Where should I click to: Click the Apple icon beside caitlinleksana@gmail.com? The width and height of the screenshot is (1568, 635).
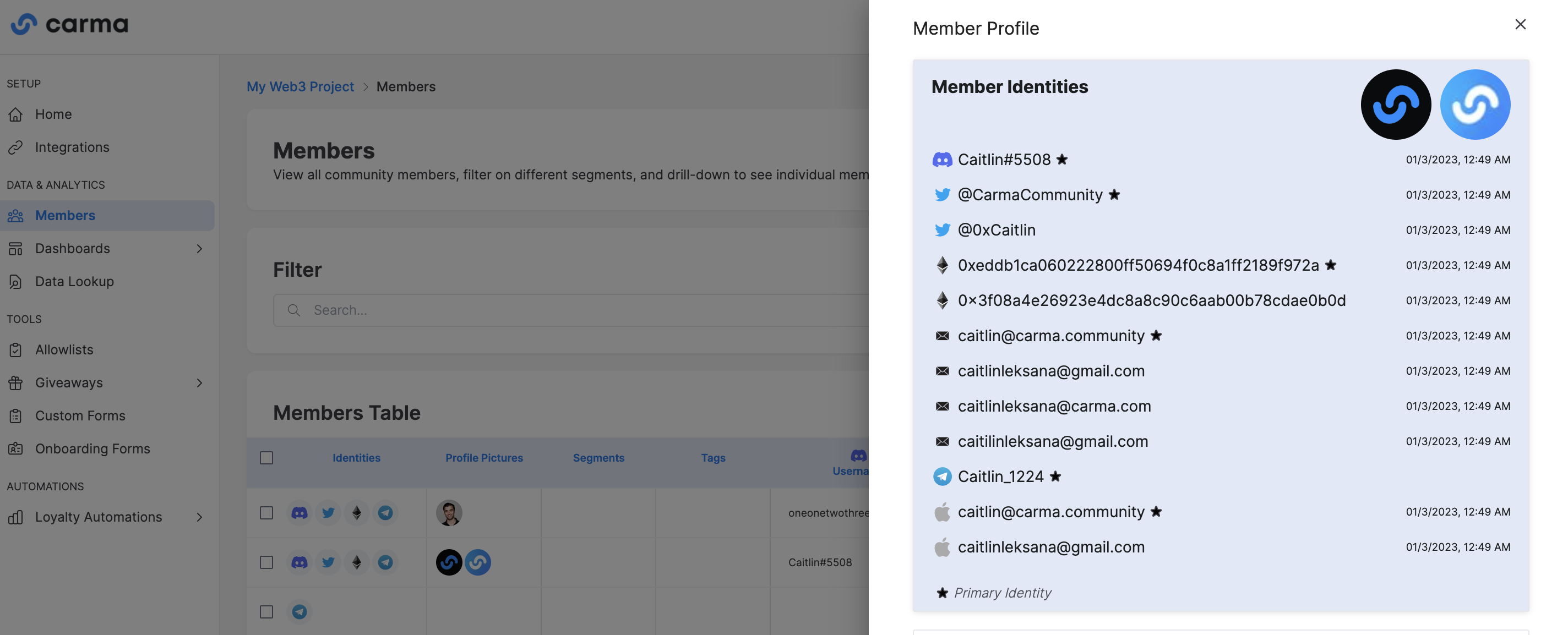click(x=941, y=547)
